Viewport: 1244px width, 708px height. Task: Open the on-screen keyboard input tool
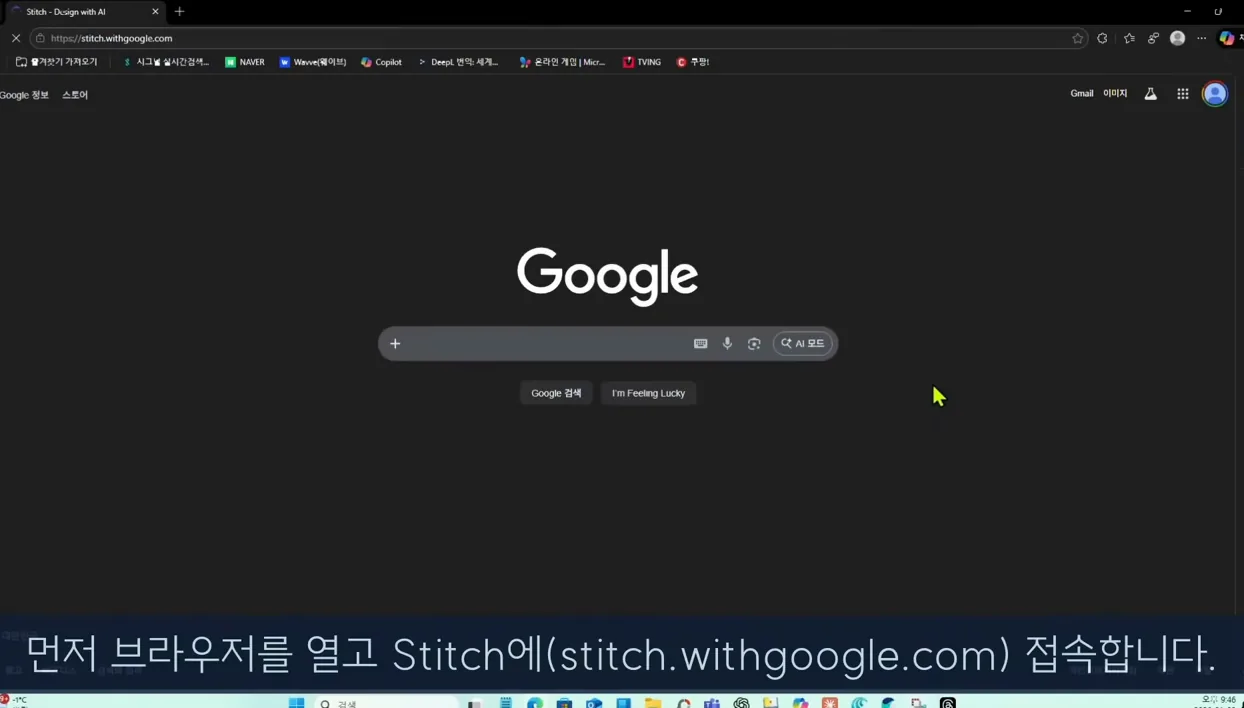[x=701, y=344]
